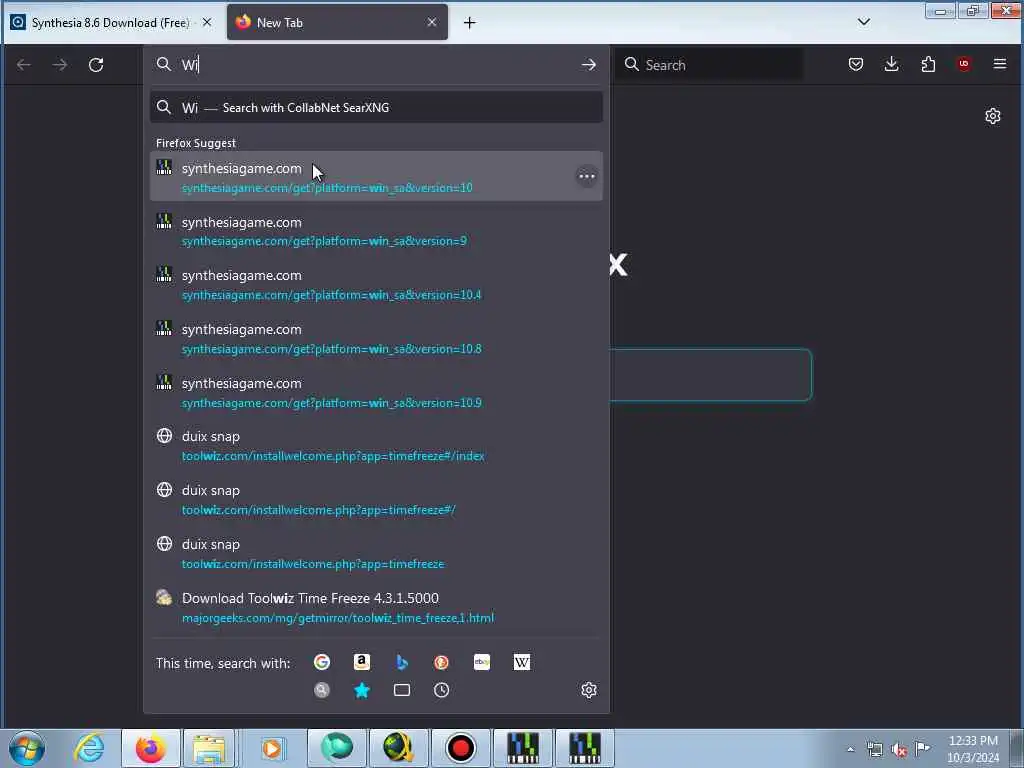The width and height of the screenshot is (1024, 768).
Task: Search this time with Wikipedia
Action: pos(522,662)
